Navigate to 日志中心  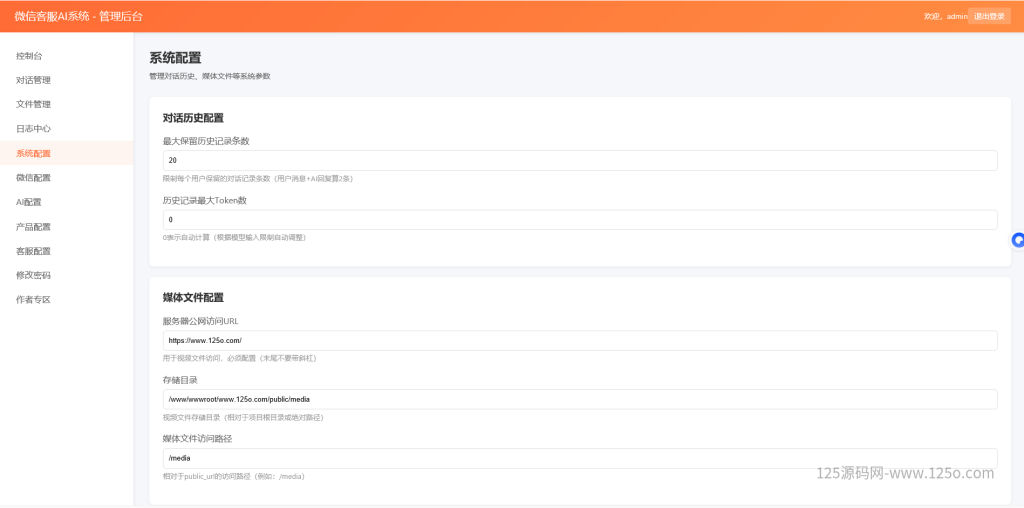click(33, 129)
